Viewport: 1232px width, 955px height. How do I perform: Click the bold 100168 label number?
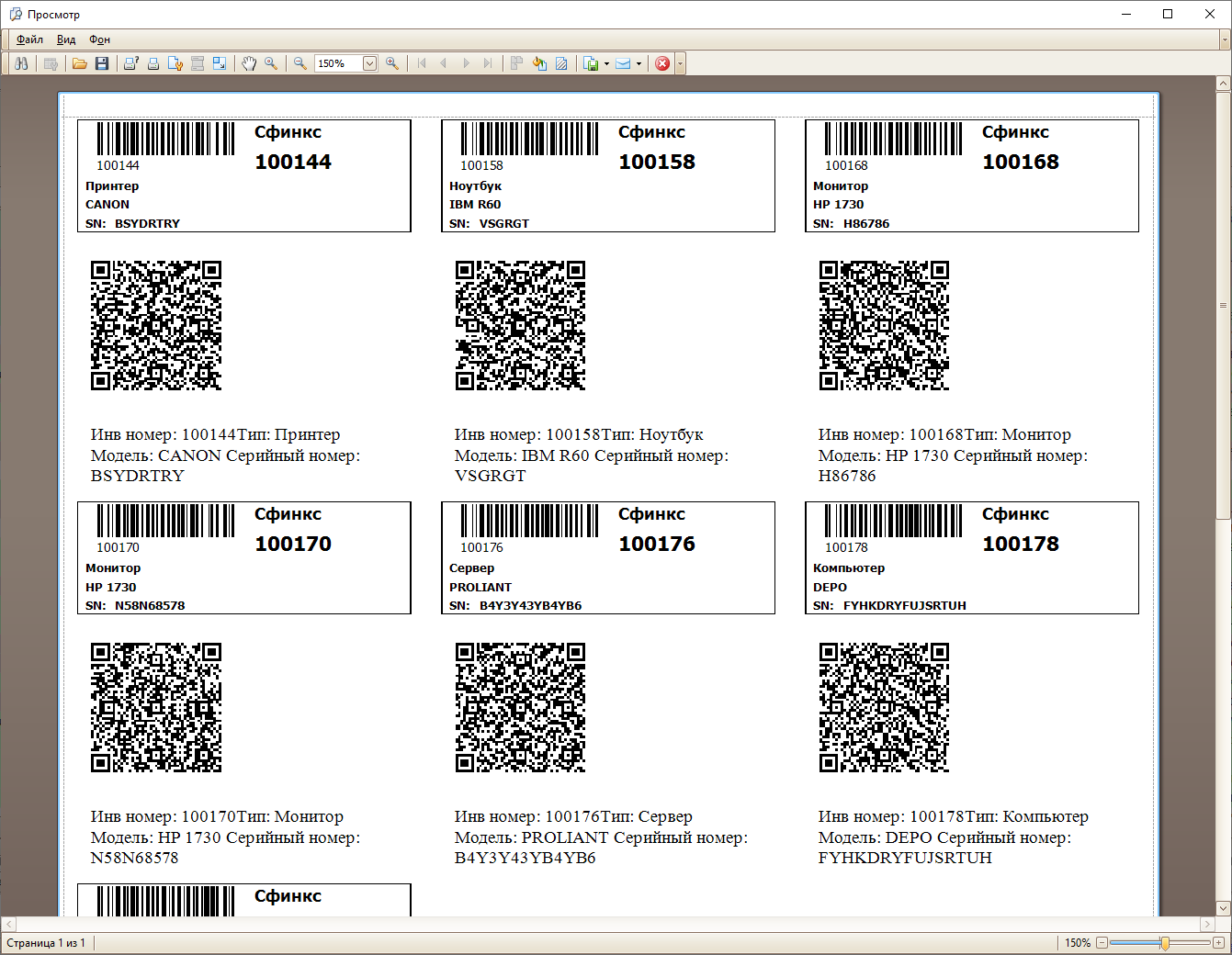click(1021, 163)
